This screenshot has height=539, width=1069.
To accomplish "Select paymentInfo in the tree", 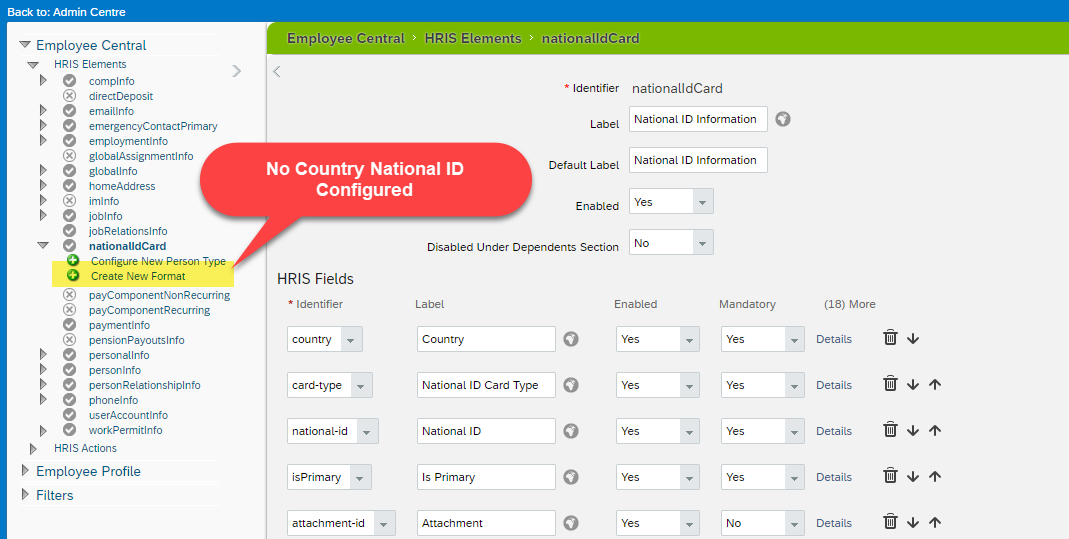I will pos(119,325).
